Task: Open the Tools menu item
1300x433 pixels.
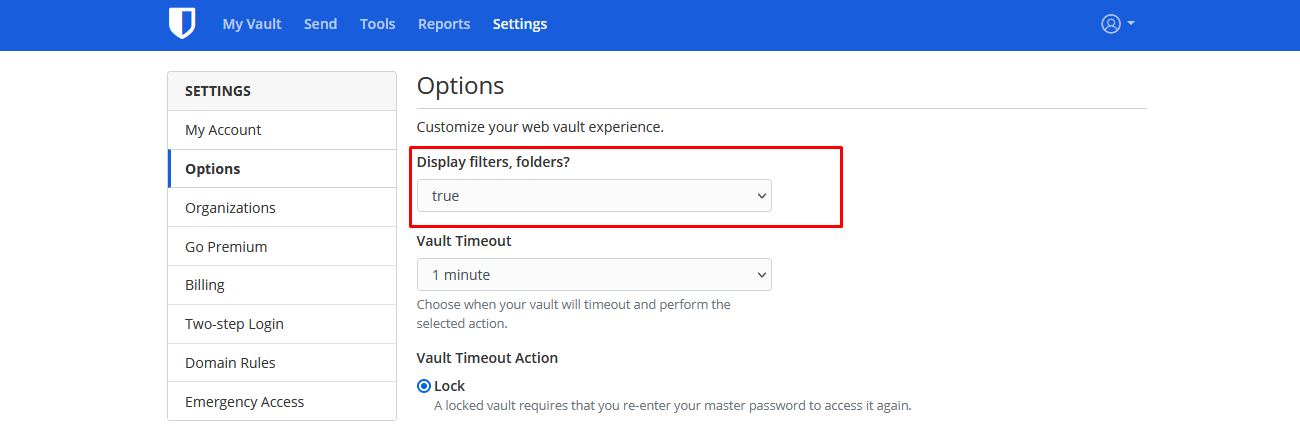Action: tap(377, 24)
